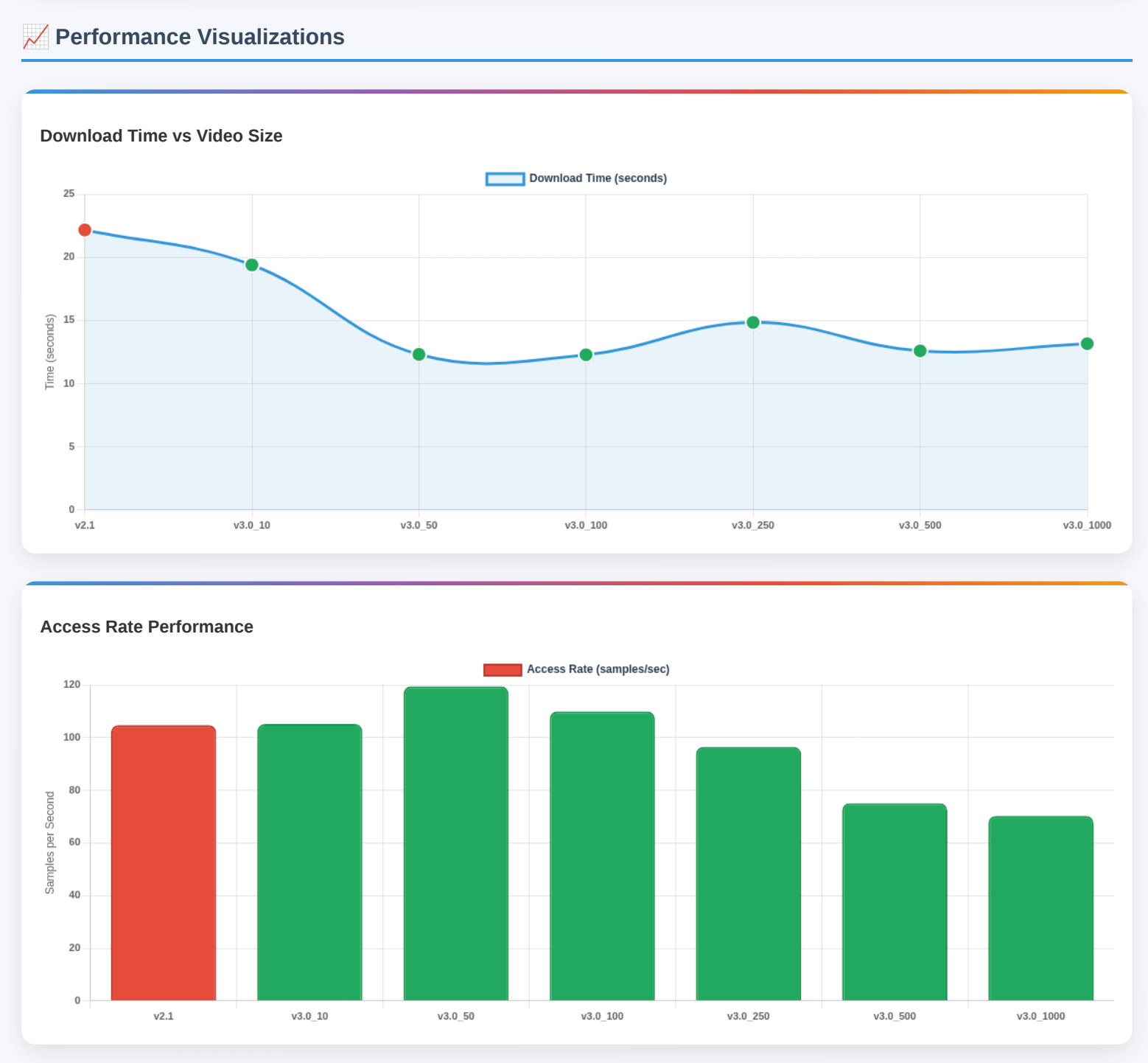Select the v3.0_10 point on the line chart
The width and height of the screenshot is (1148, 1063).
coord(252,265)
